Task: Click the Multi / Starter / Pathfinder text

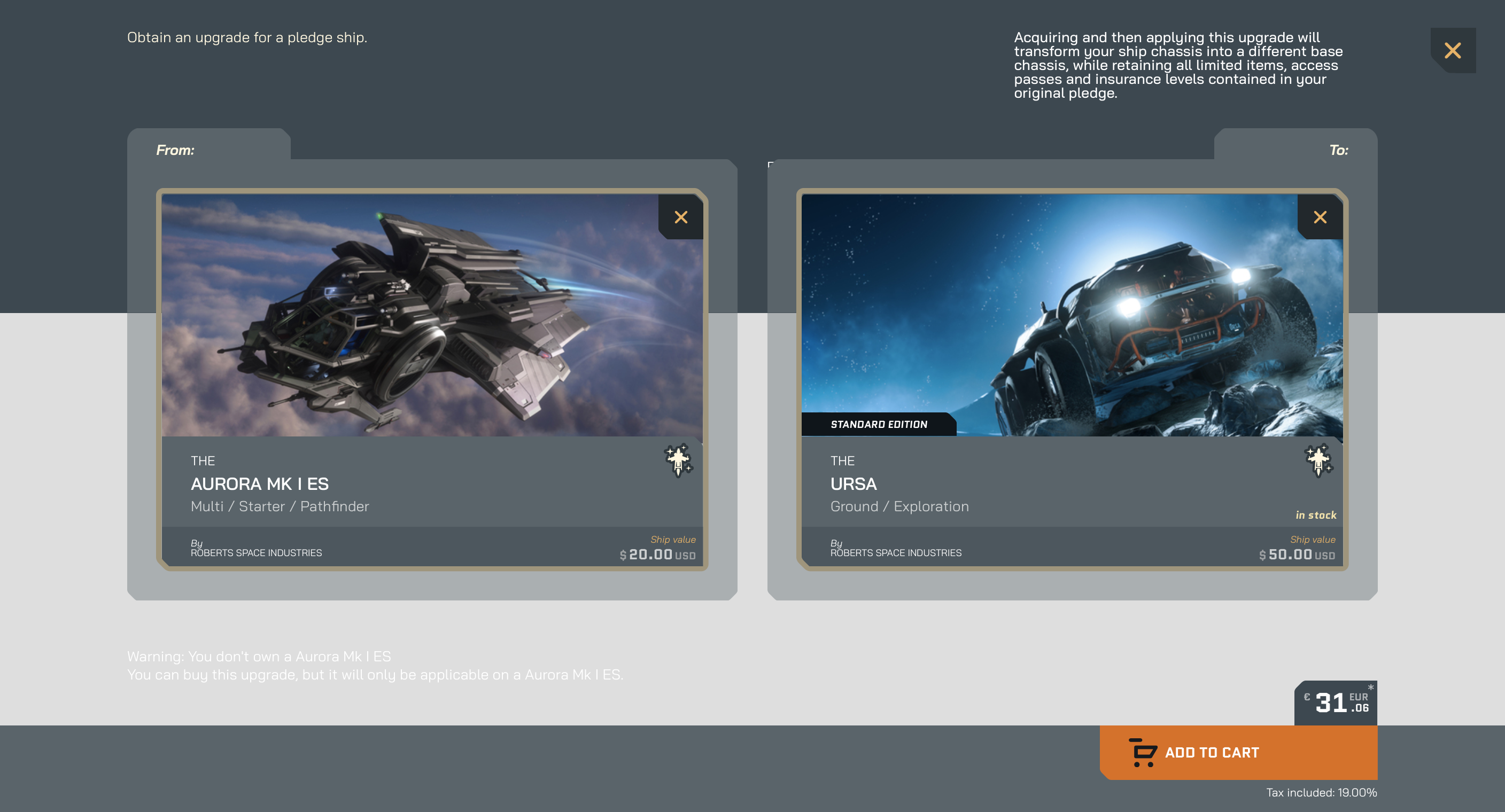Action: (x=280, y=506)
